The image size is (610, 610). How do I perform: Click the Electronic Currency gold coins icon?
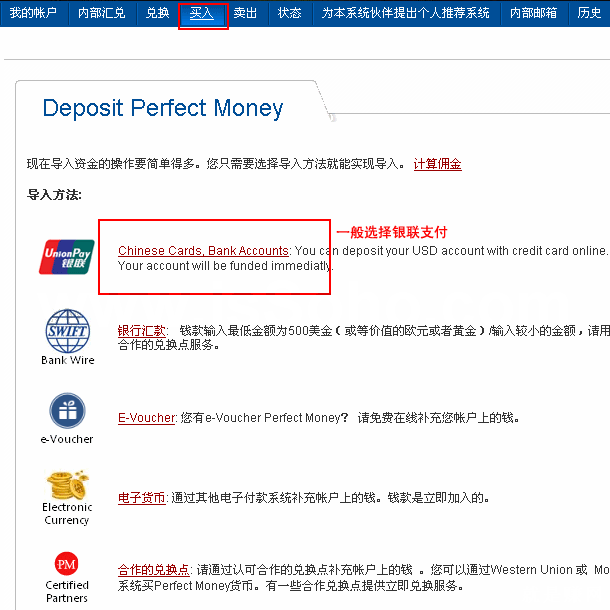click(x=67, y=486)
